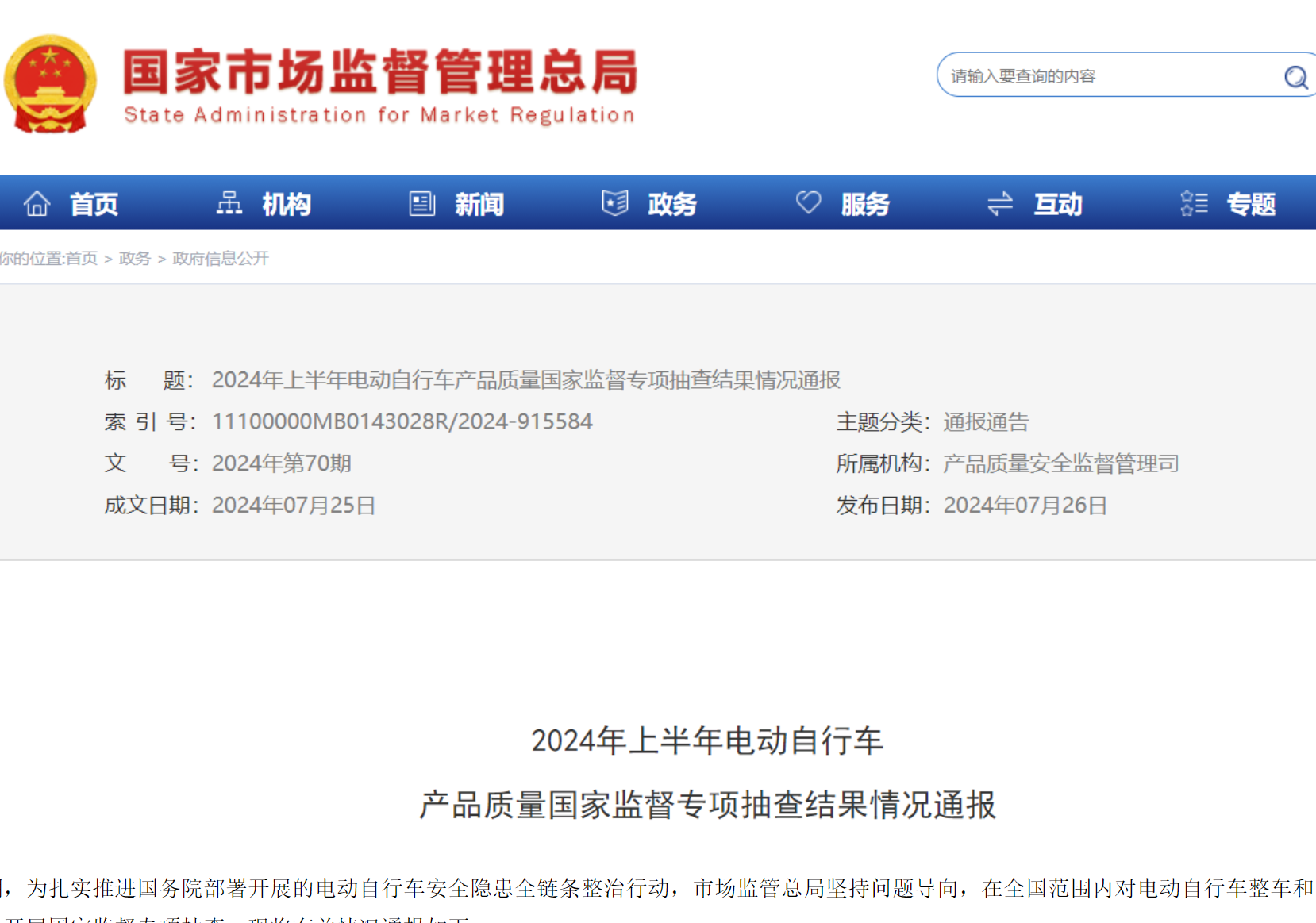The image size is (1316, 923).
Task: Click the national emblem logo
Action: point(50,83)
